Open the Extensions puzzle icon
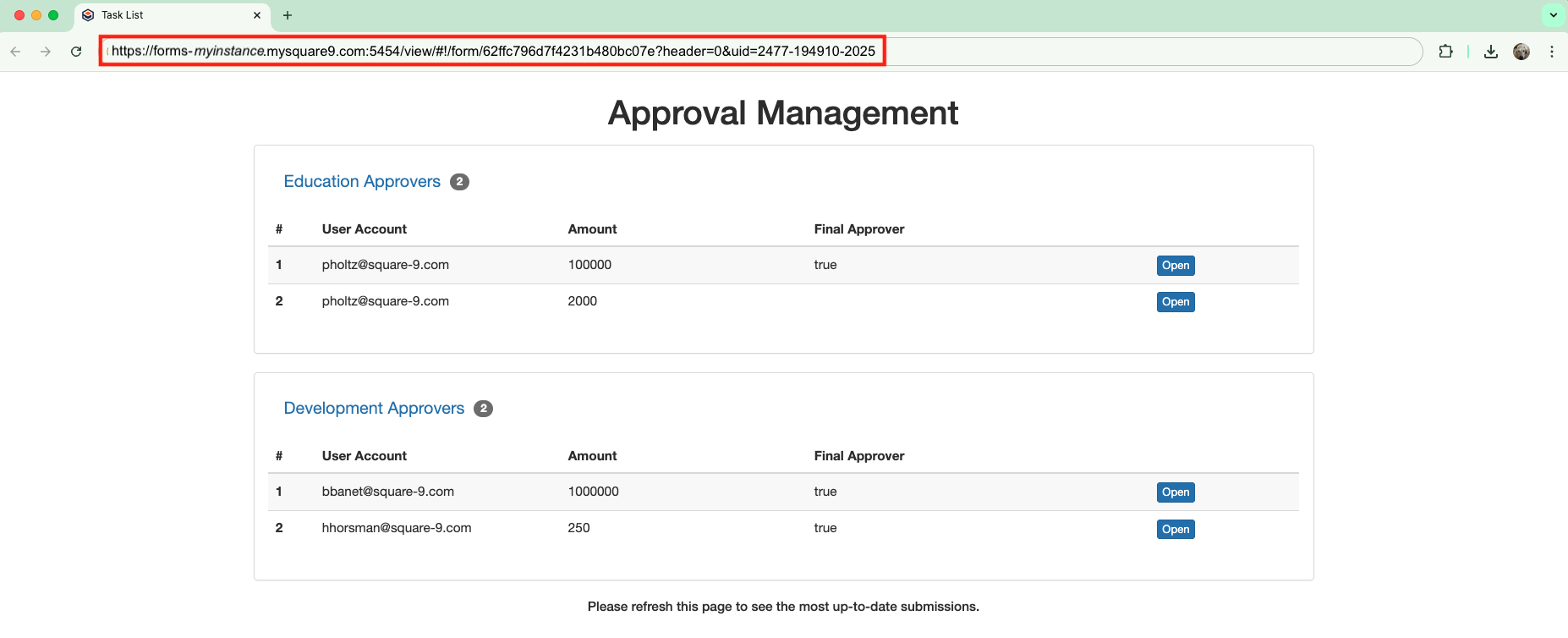This screenshot has height=638, width=1568. (x=1445, y=52)
